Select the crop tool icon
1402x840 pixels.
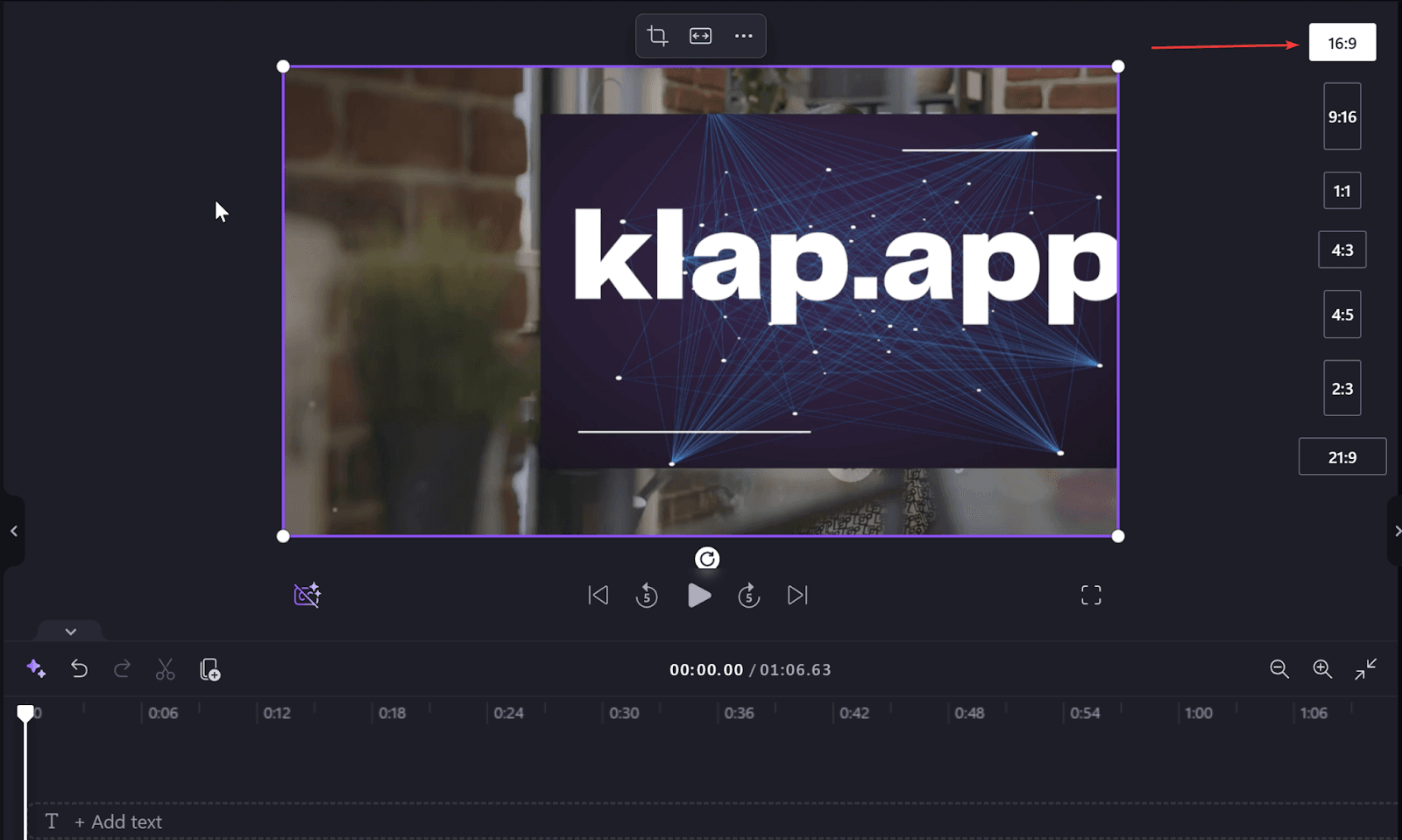point(657,36)
